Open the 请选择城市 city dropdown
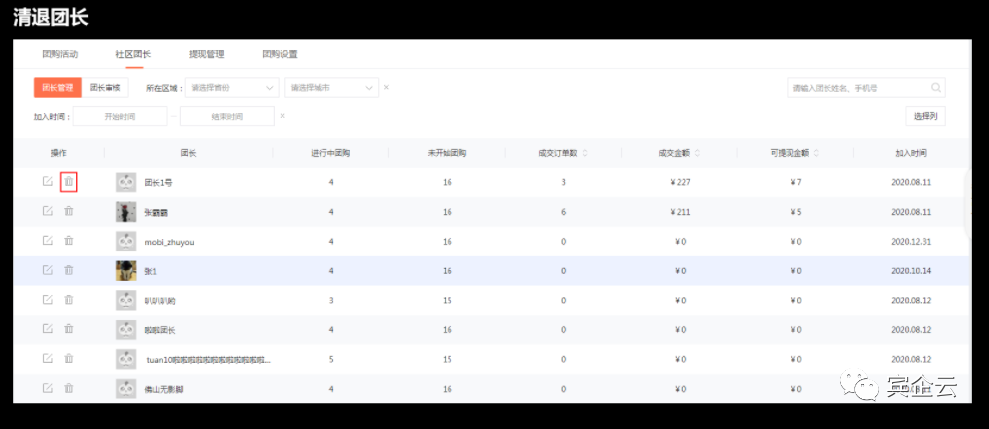The image size is (989, 429). pyautogui.click(x=332, y=88)
